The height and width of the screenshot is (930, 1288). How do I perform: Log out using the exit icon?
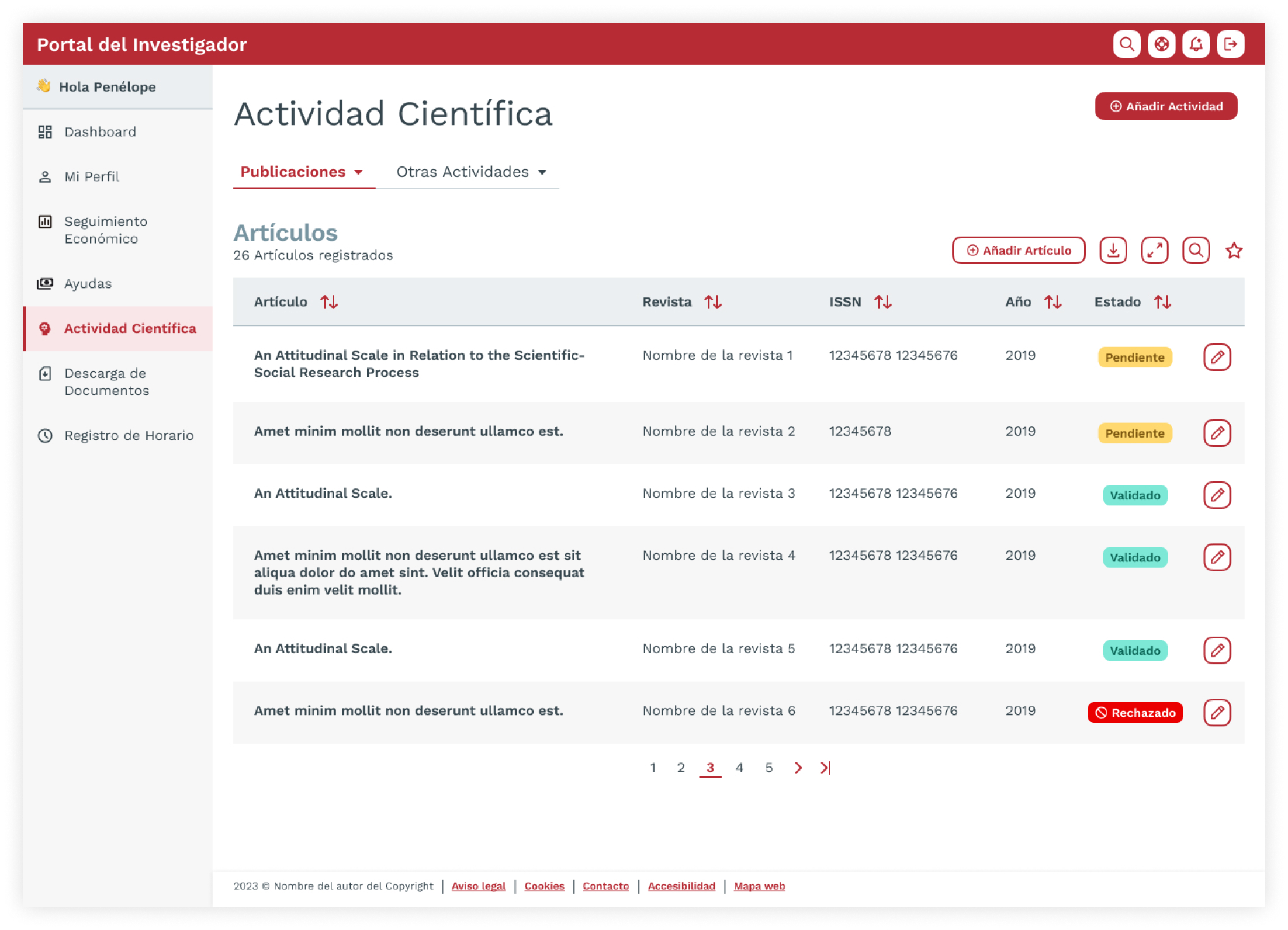click(1230, 44)
